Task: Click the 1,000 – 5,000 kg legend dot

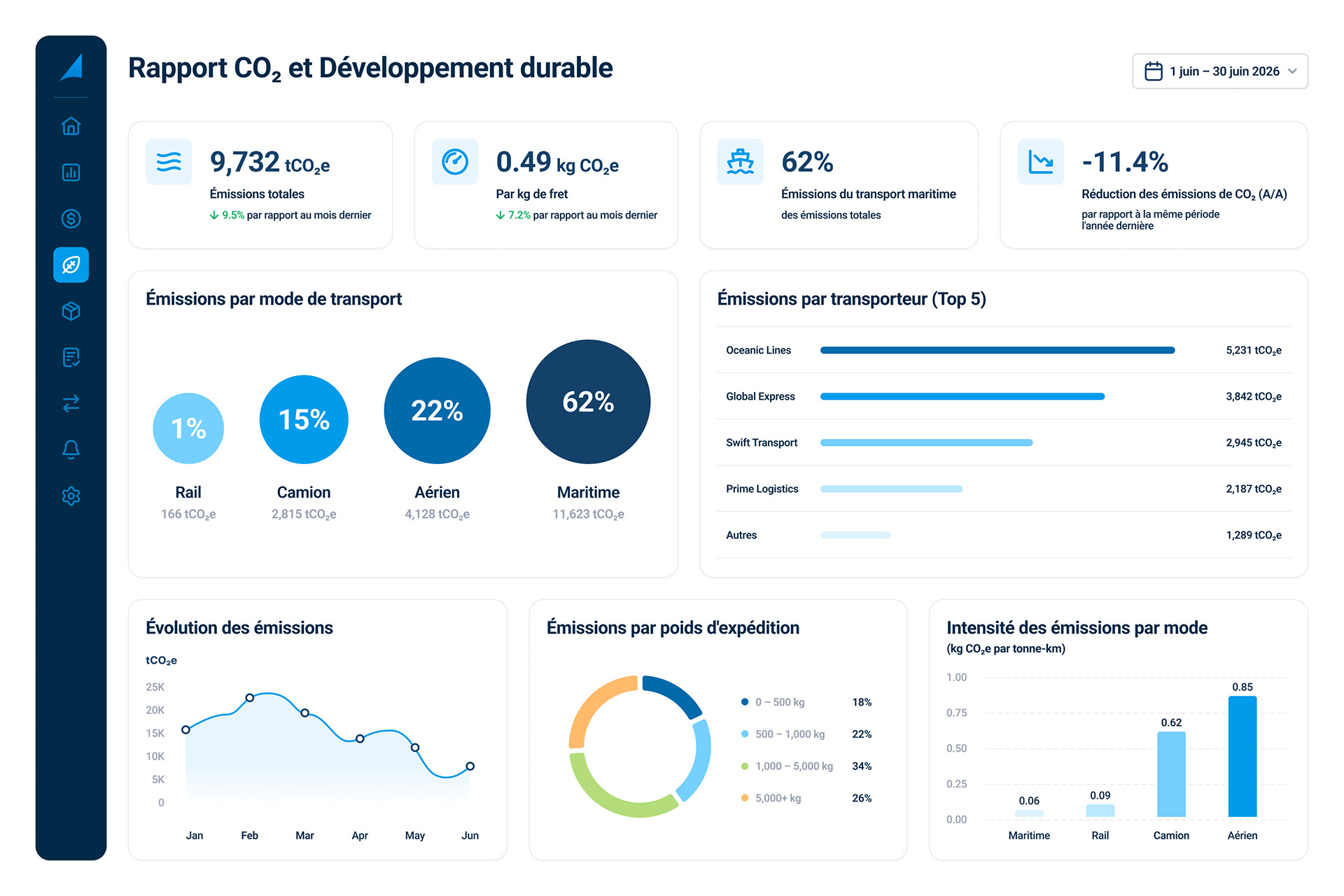Action: coord(745,766)
